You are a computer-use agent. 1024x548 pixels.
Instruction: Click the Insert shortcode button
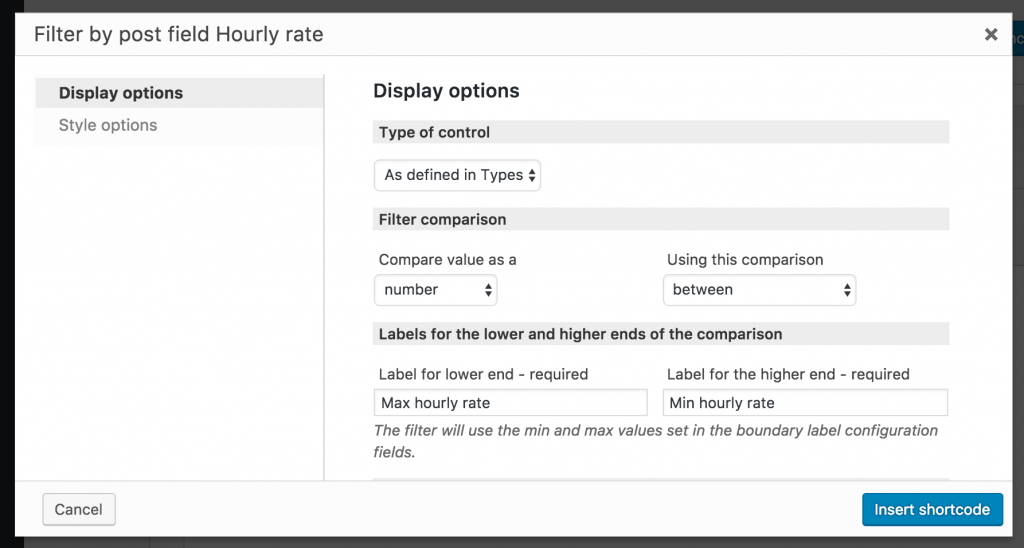[932, 509]
